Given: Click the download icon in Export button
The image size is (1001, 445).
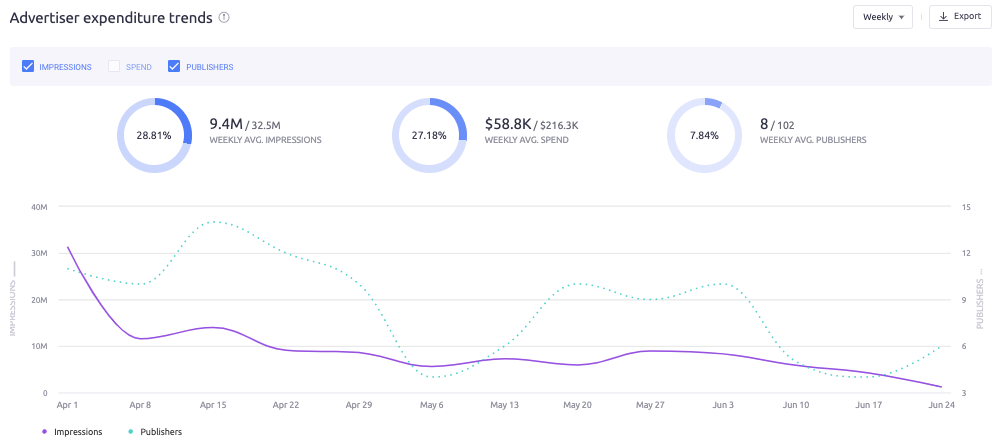Looking at the screenshot, I should [943, 17].
